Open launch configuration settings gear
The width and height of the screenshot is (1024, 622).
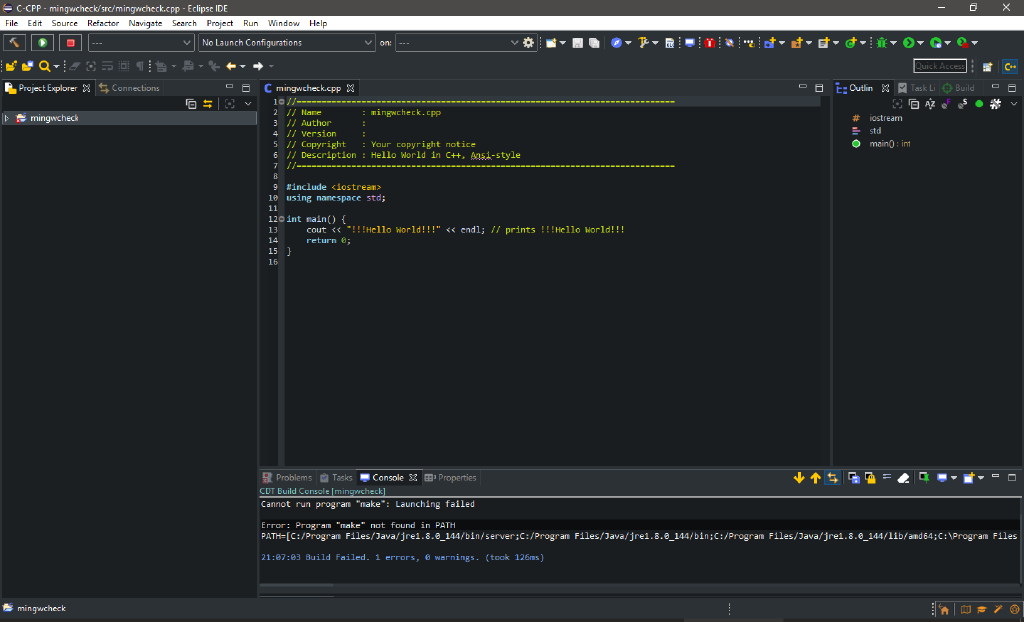click(529, 43)
